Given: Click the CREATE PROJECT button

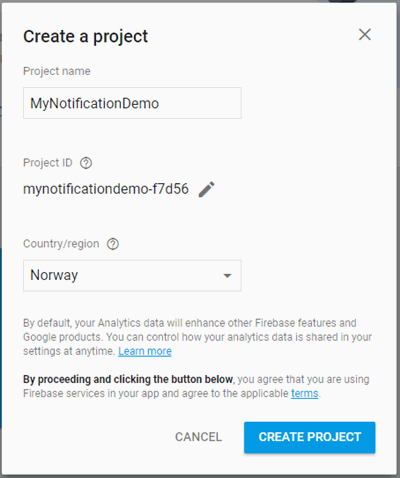Looking at the screenshot, I should pyautogui.click(x=310, y=437).
